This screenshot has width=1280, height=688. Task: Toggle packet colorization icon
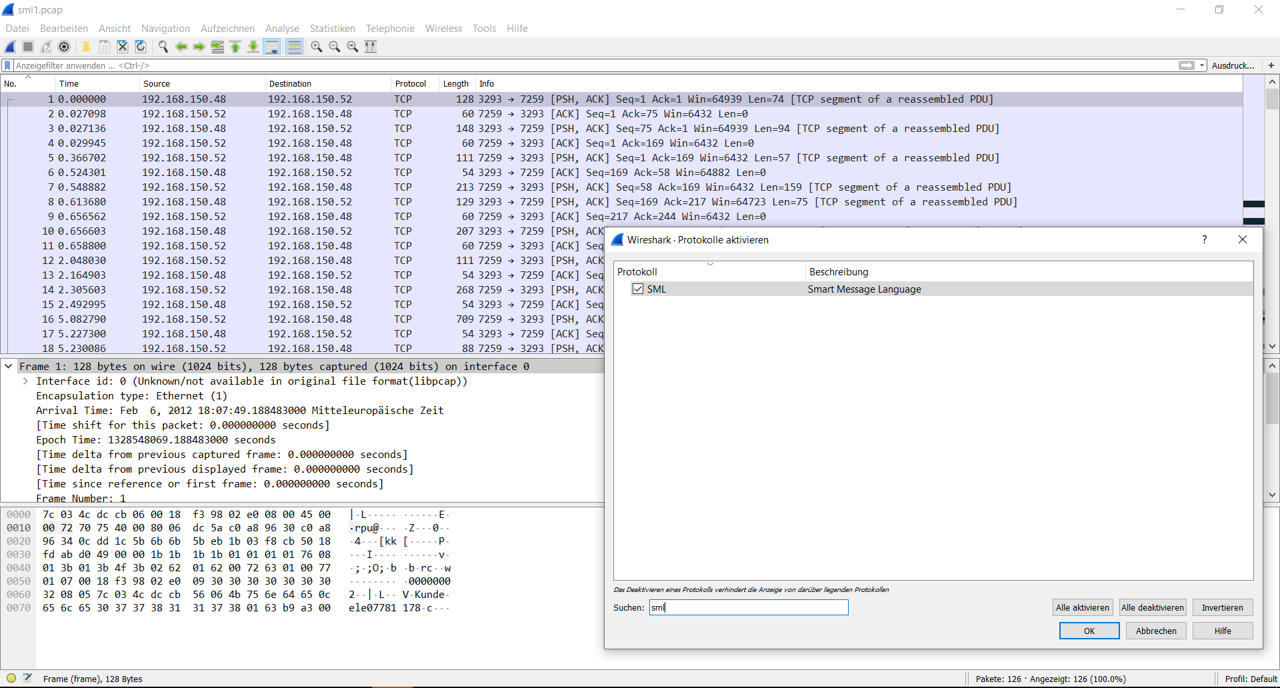[294, 47]
